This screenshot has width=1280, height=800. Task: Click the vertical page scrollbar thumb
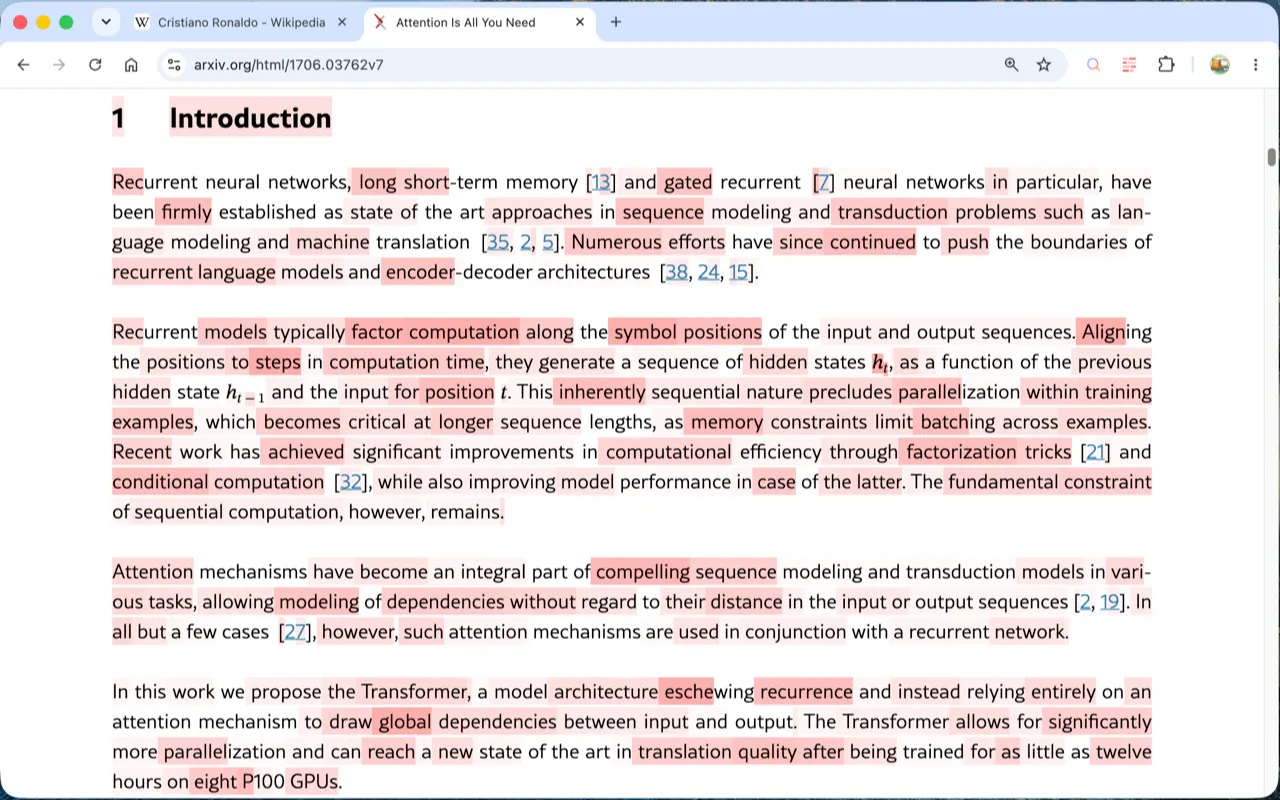[x=1272, y=157]
